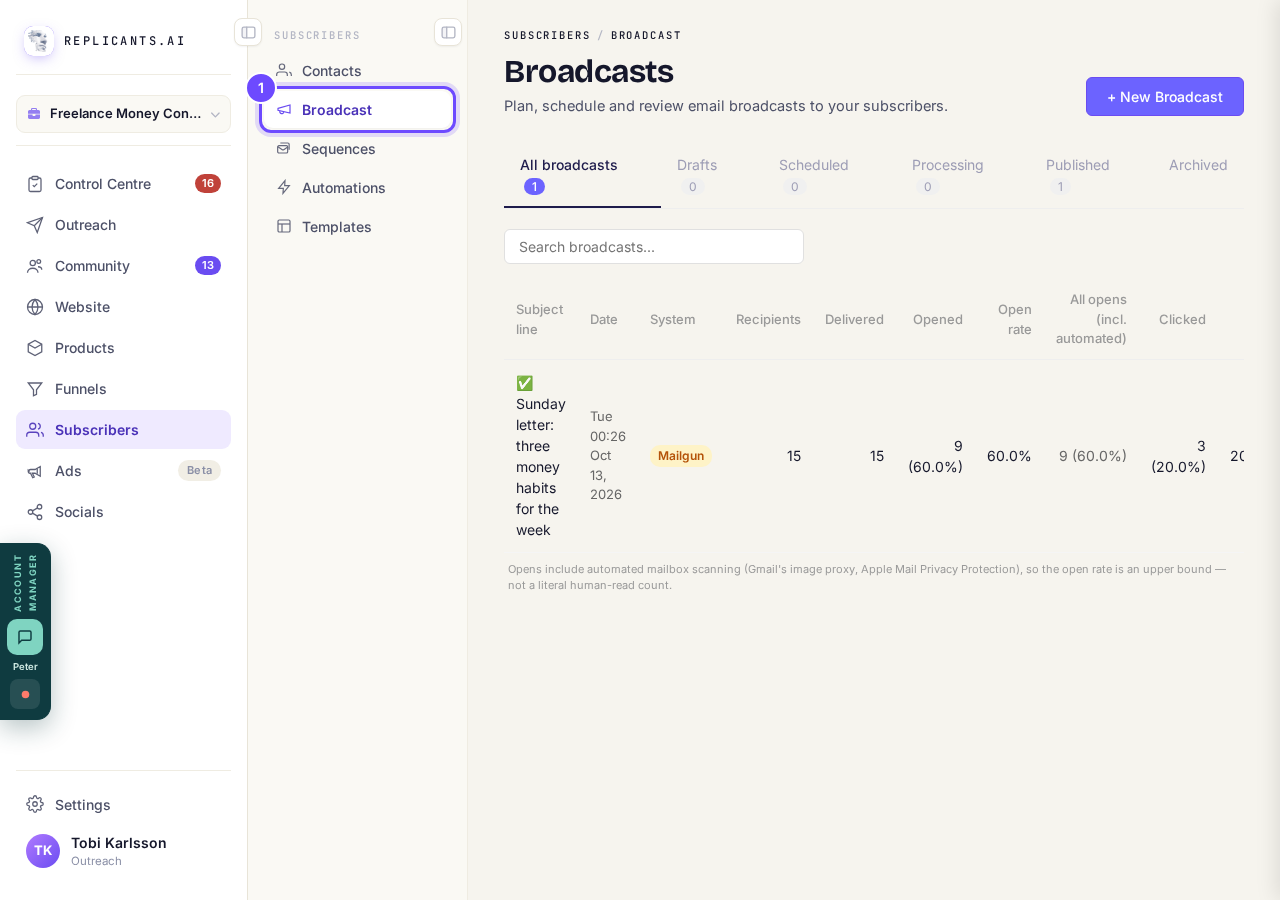Open Funnels filter icon

click(x=35, y=389)
